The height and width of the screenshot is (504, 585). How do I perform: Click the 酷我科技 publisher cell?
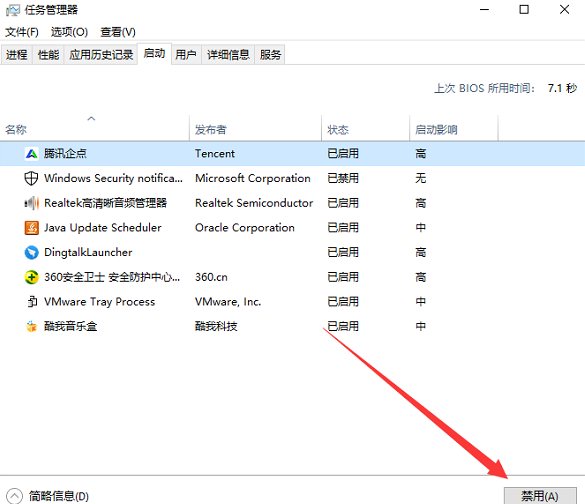216,326
